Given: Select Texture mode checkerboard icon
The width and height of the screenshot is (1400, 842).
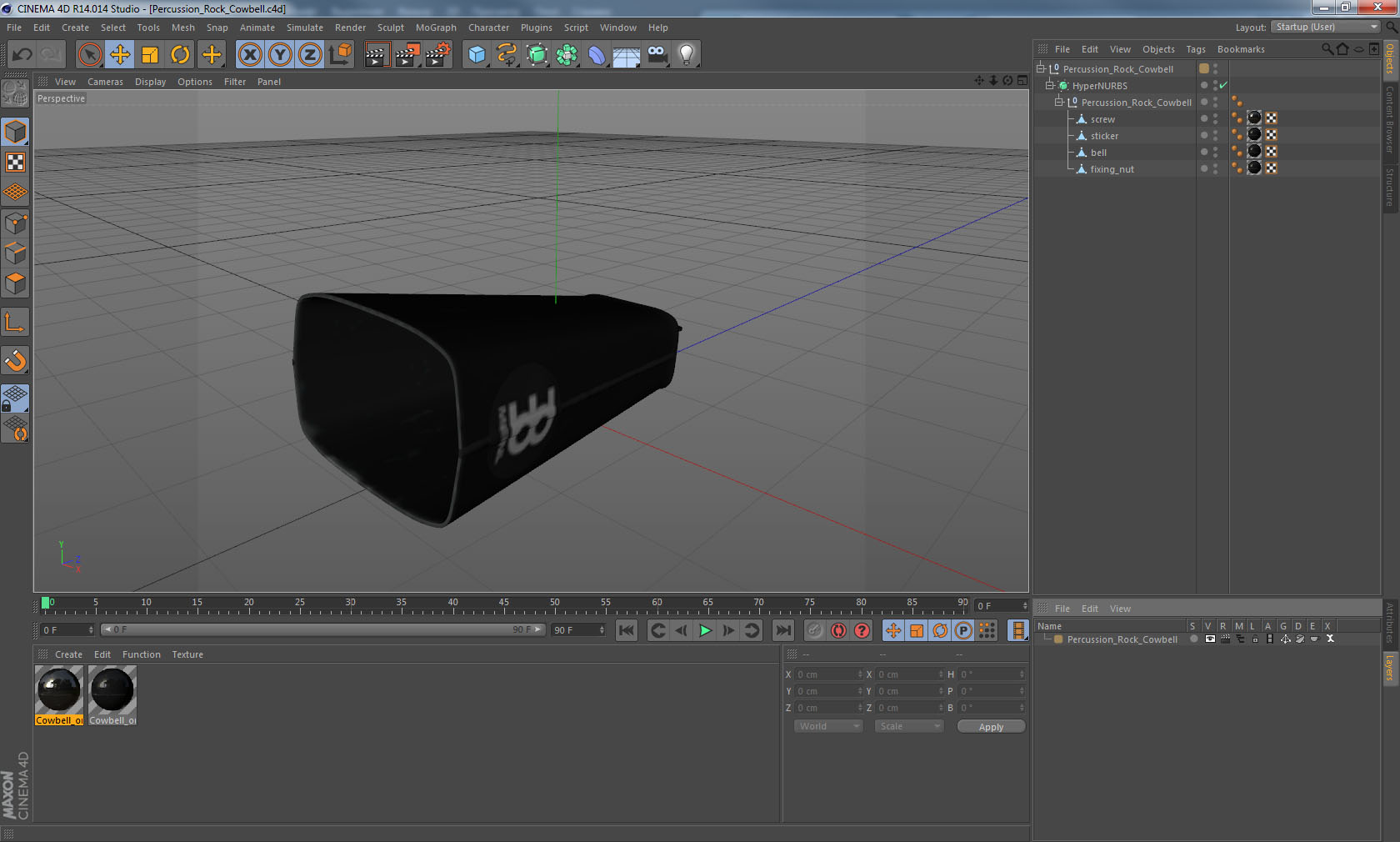Looking at the screenshot, I should [16, 163].
